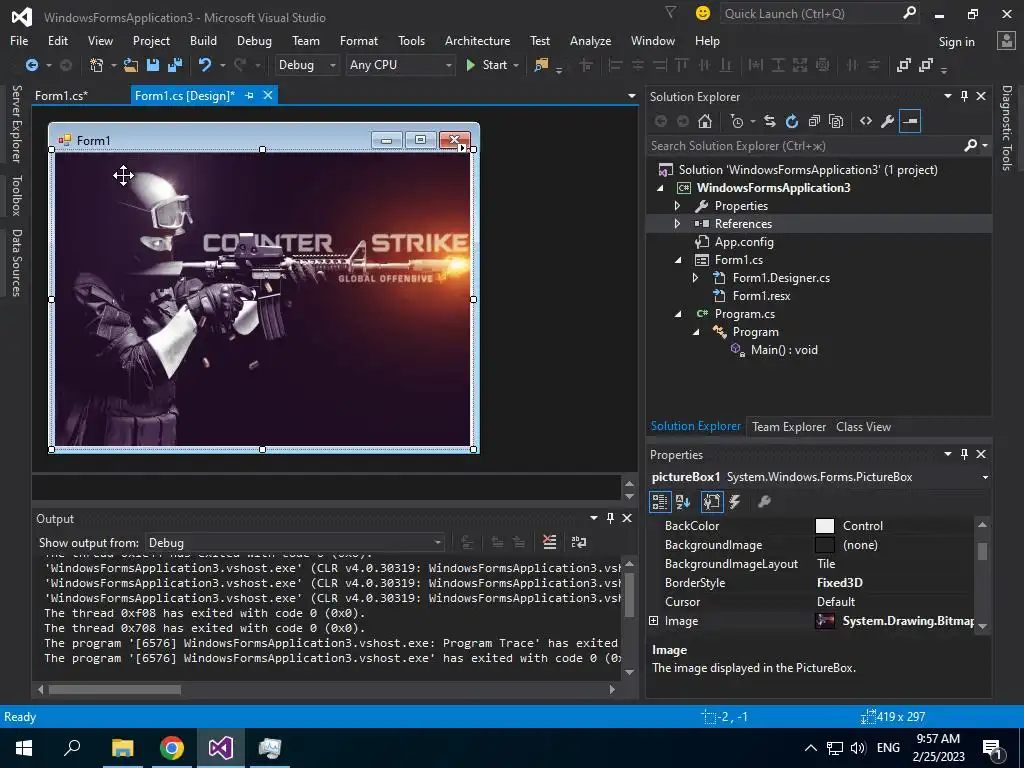The image size is (1024, 768).
Task: Switch to the Class View tab
Action: (x=863, y=426)
